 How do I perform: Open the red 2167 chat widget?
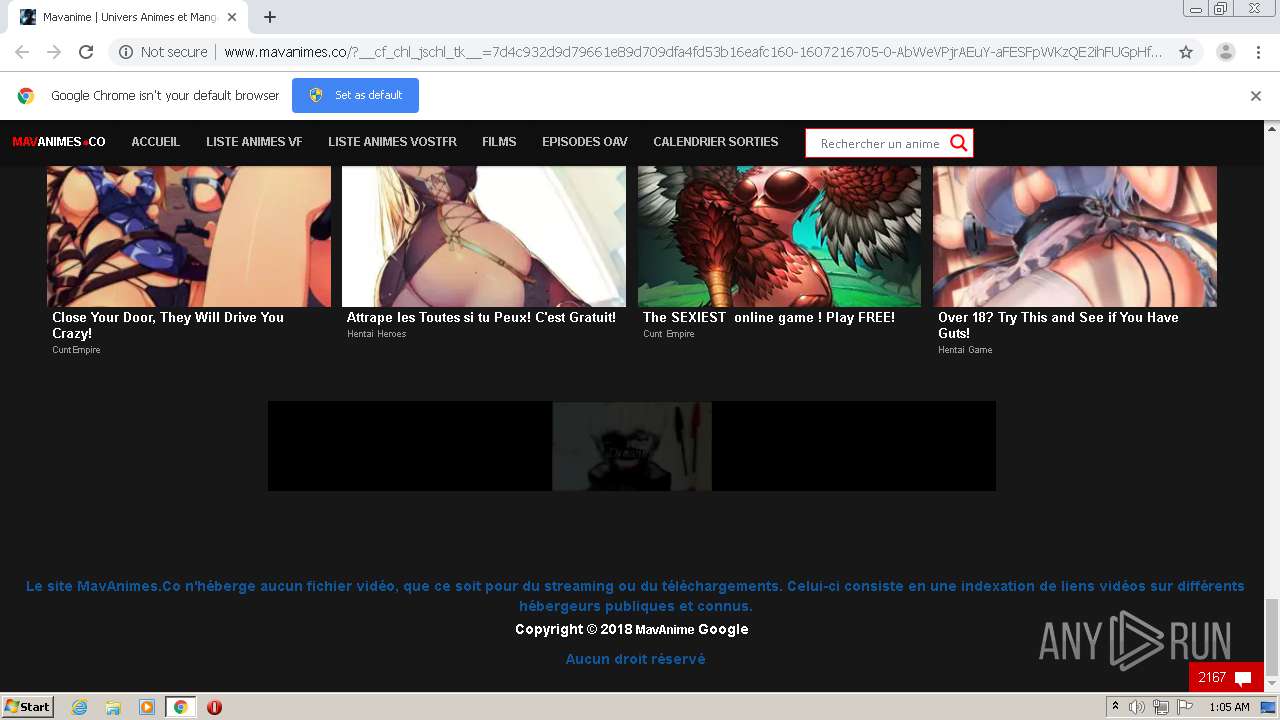coord(1226,677)
